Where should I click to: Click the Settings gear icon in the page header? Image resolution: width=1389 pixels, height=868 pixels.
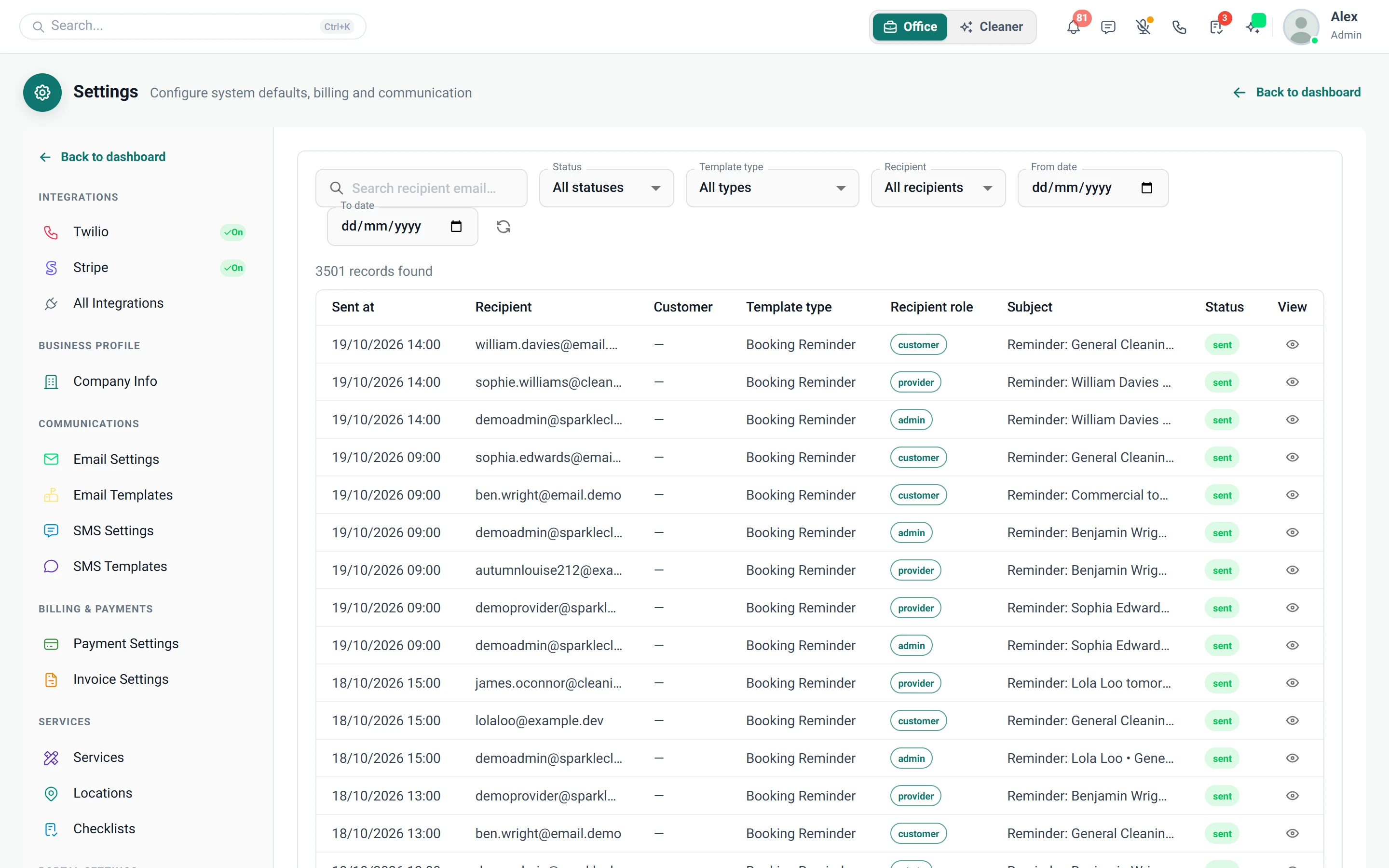click(42, 93)
